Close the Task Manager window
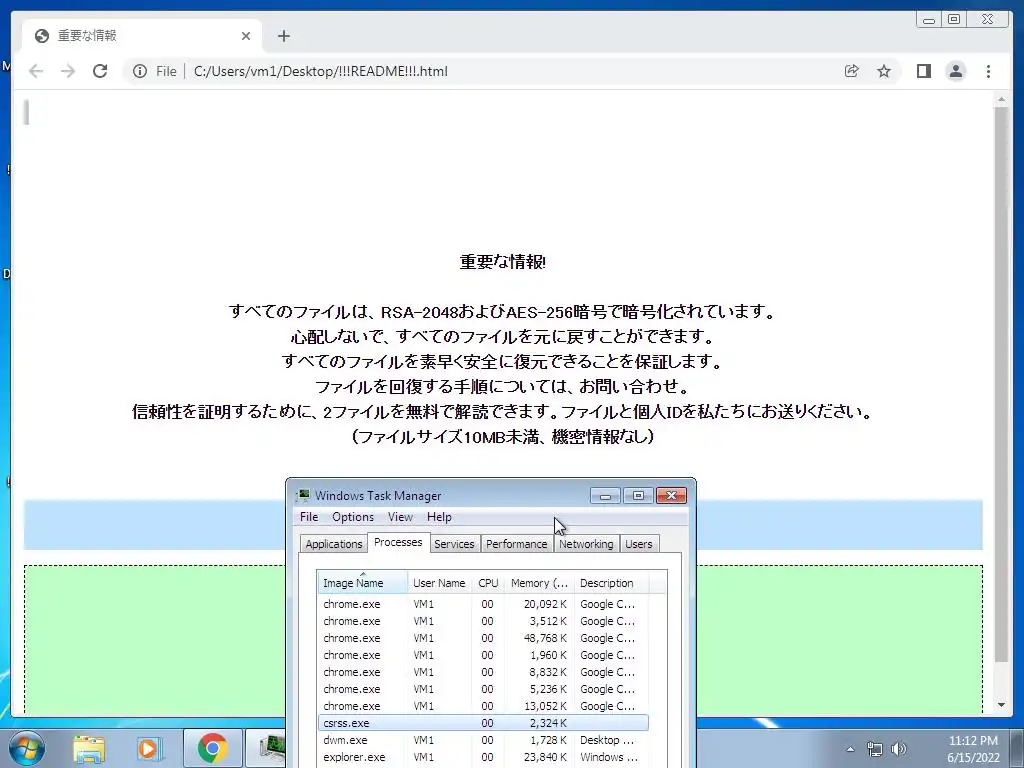The image size is (1024, 768). 671,496
